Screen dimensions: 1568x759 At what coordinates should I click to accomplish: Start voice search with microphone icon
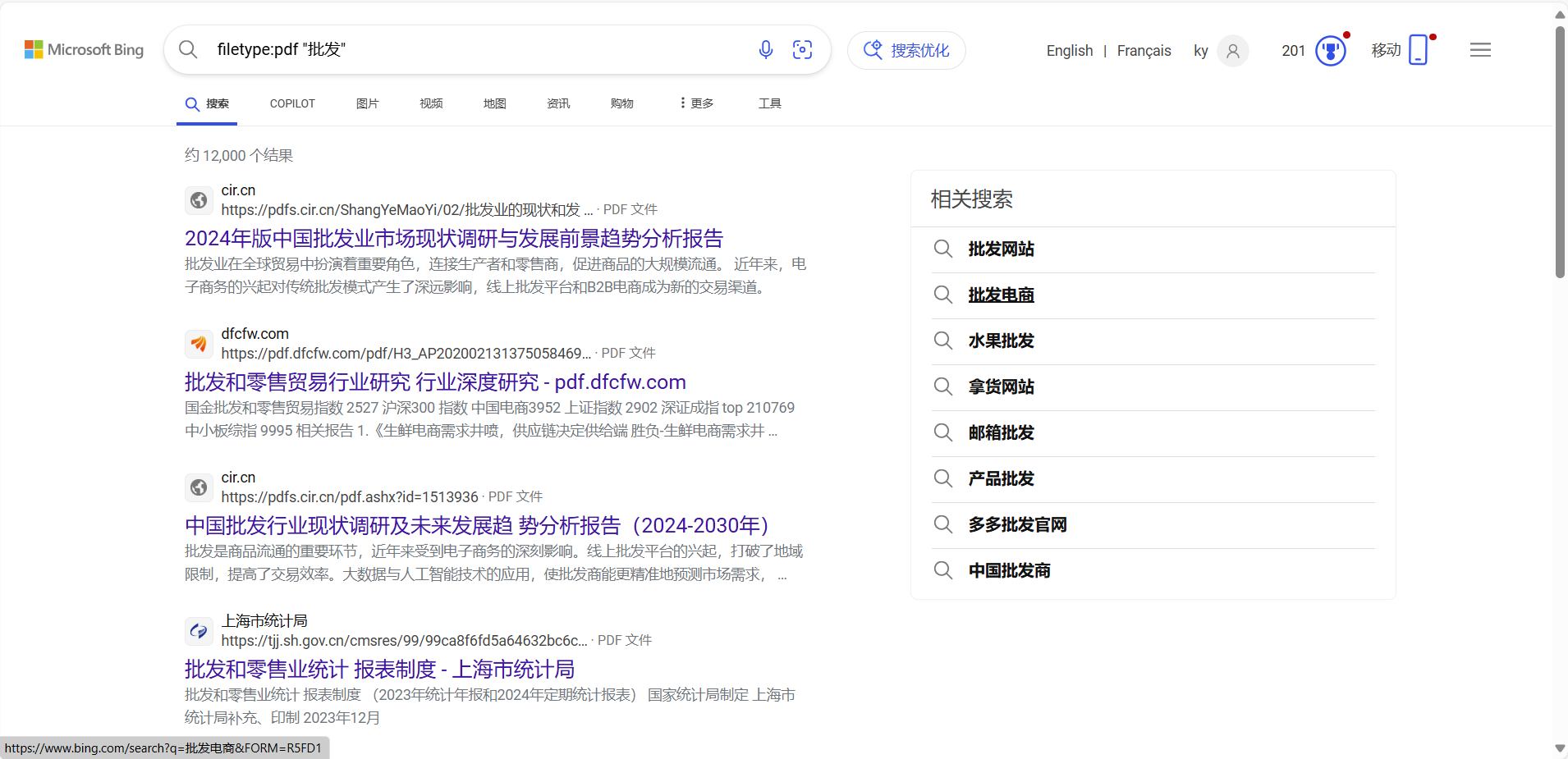(766, 50)
